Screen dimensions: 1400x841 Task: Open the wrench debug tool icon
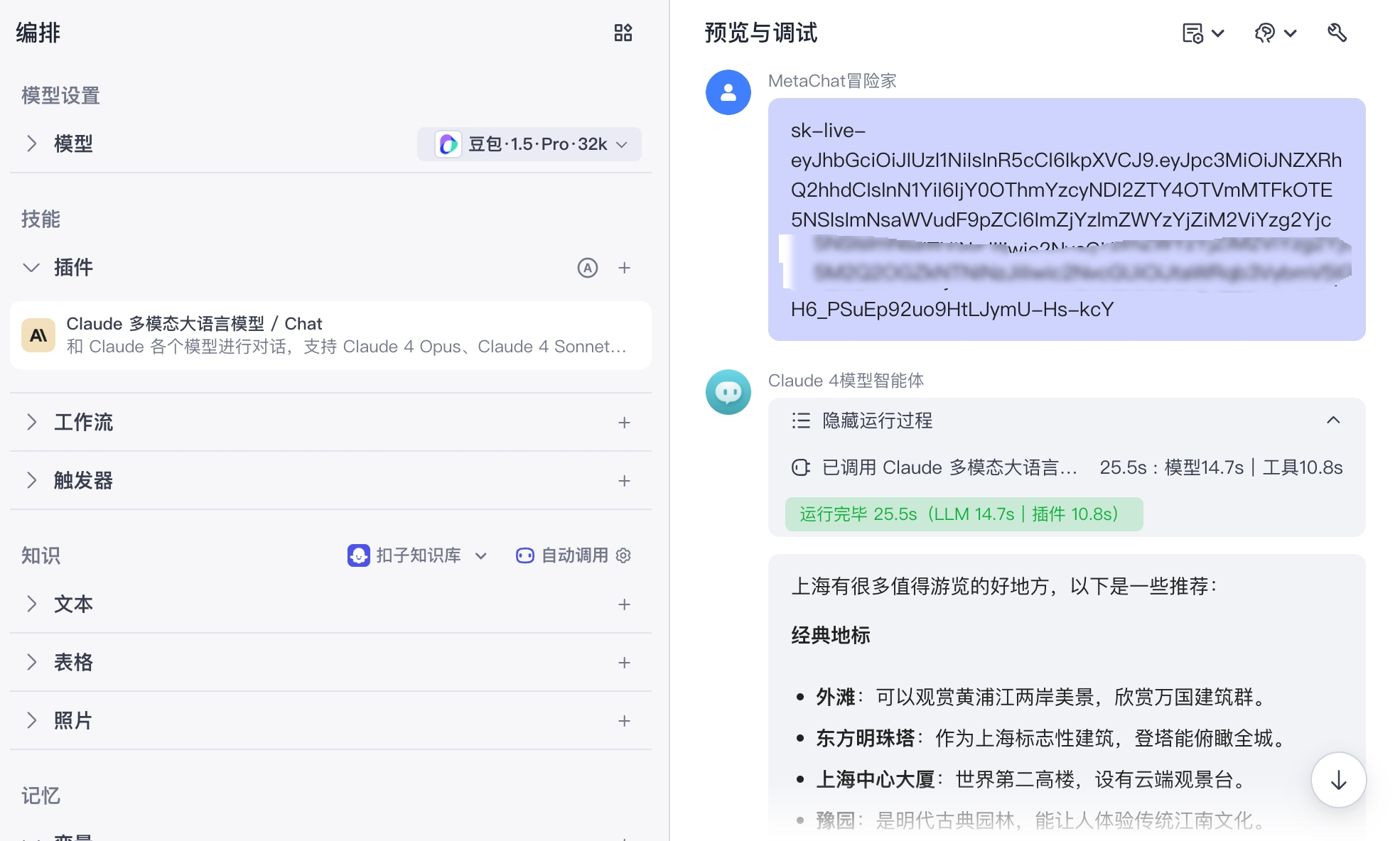[x=1337, y=33]
